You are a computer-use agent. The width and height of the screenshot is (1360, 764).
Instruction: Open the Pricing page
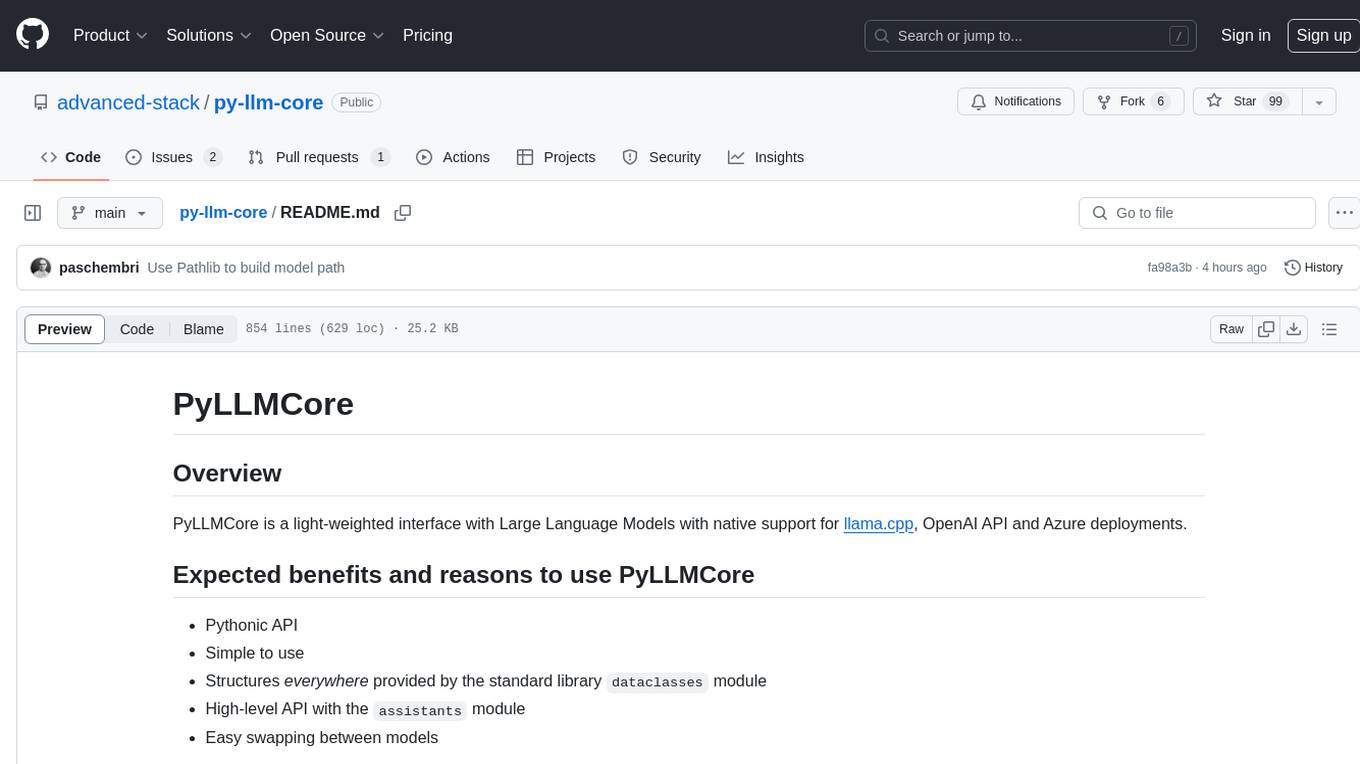427,35
